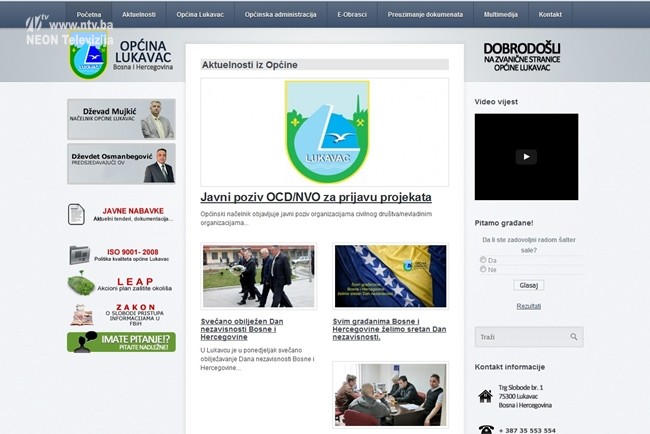Viewport: 650px width, 434px height.
Task: Click the Imate pitanje green banner
Action: [x=121, y=342]
